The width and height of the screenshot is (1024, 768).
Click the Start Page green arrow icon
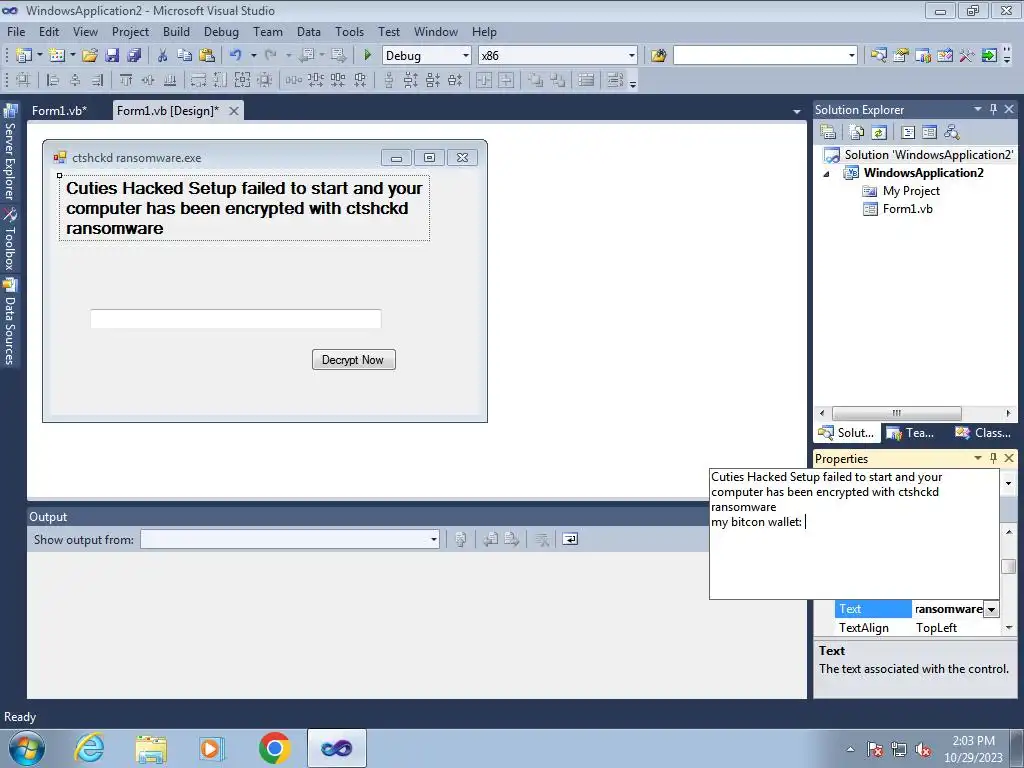point(989,56)
